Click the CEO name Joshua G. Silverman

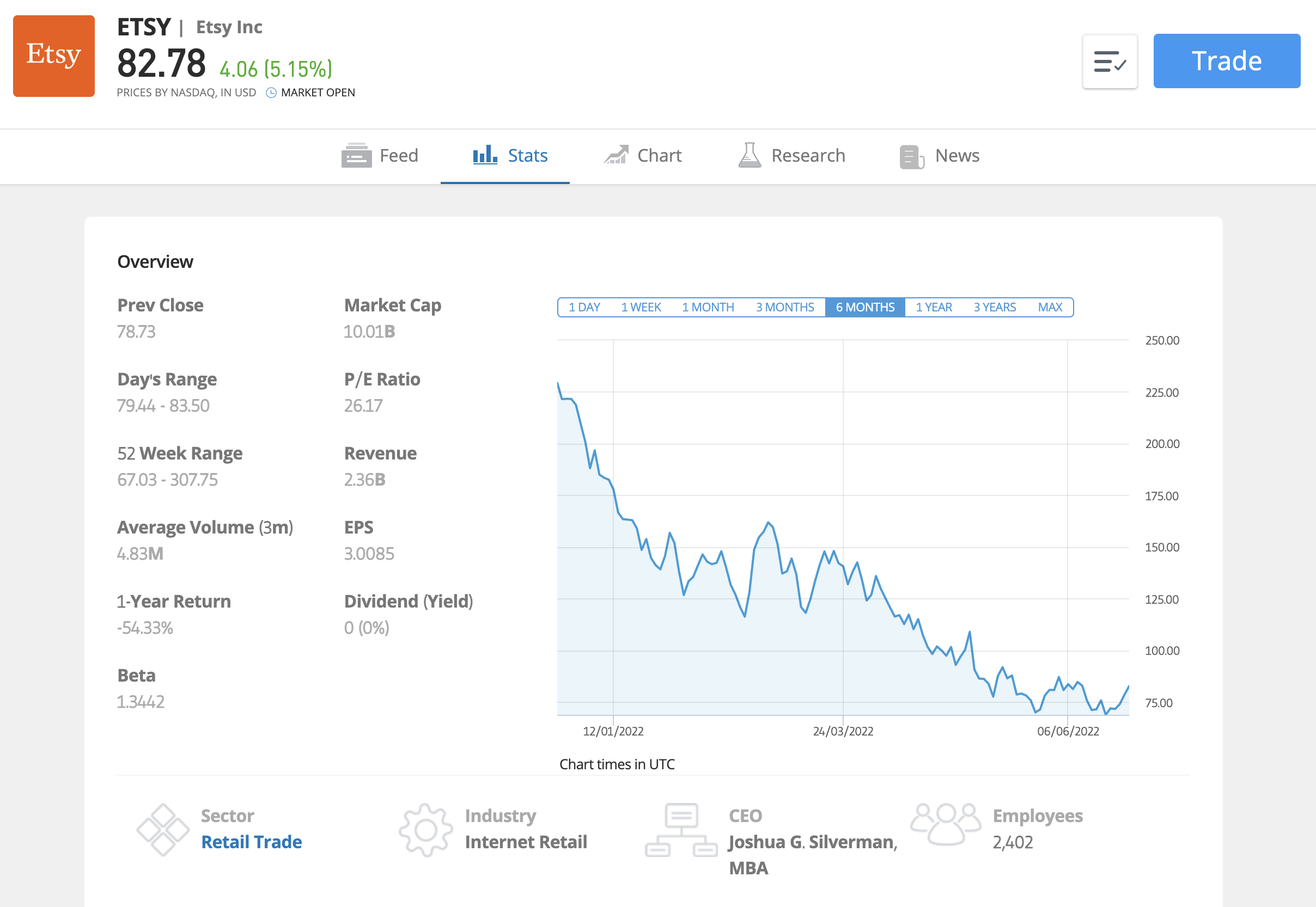[x=813, y=842]
